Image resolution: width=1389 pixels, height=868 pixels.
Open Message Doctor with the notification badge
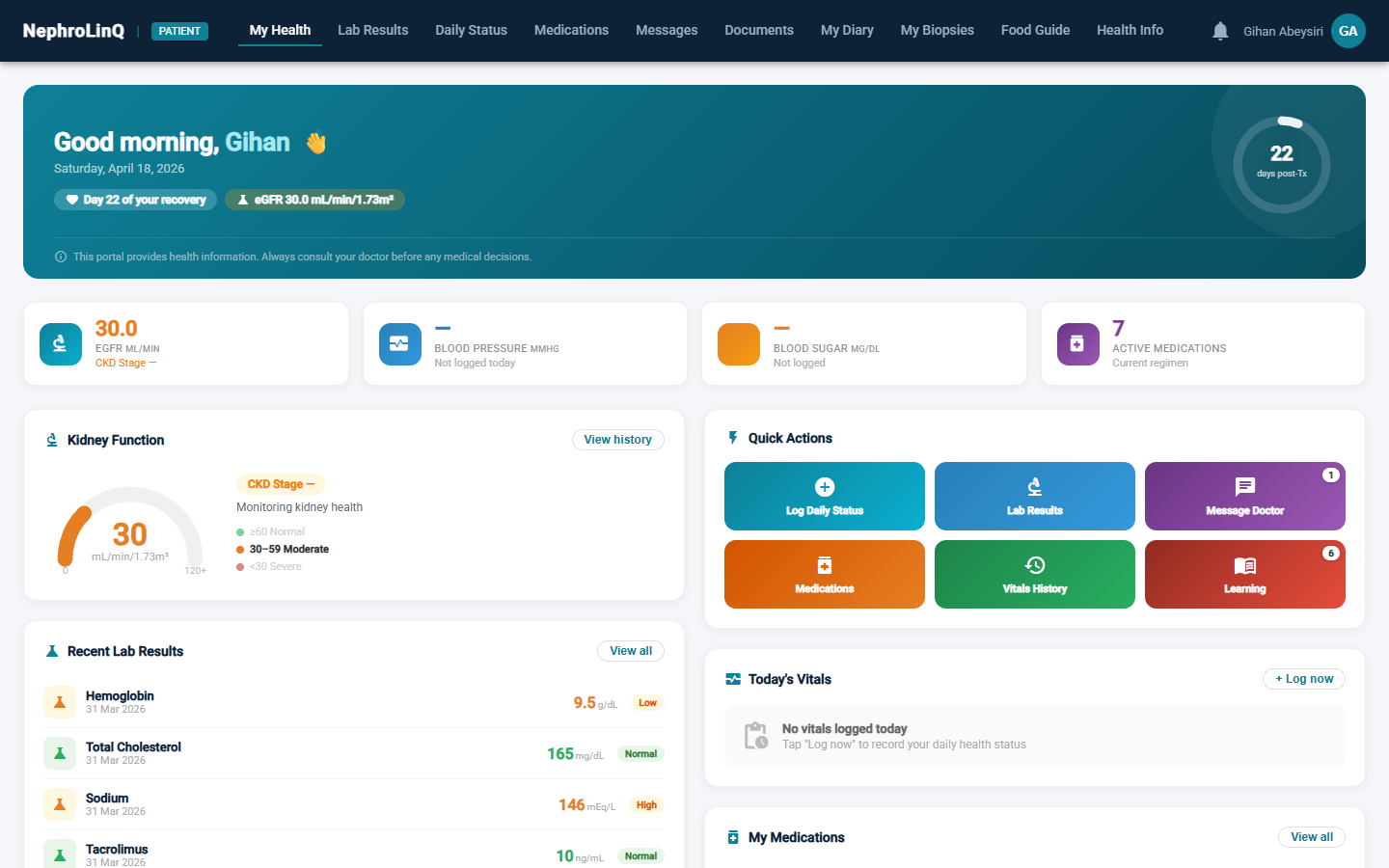coord(1244,496)
